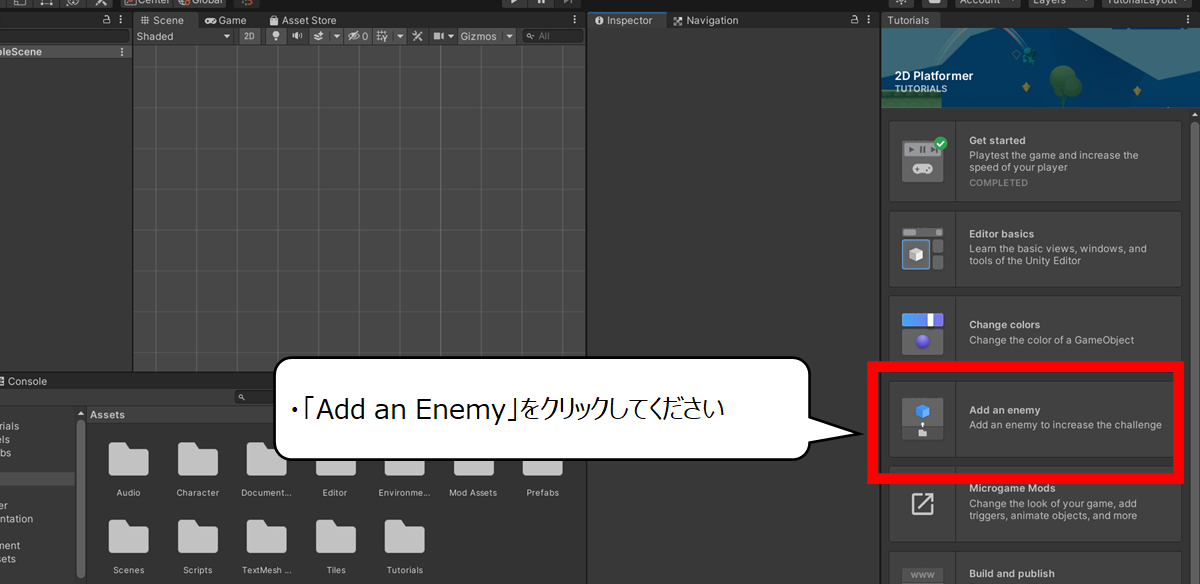Open scene effects dropdown arrow
This screenshot has width=1200, height=584.
pos(336,36)
